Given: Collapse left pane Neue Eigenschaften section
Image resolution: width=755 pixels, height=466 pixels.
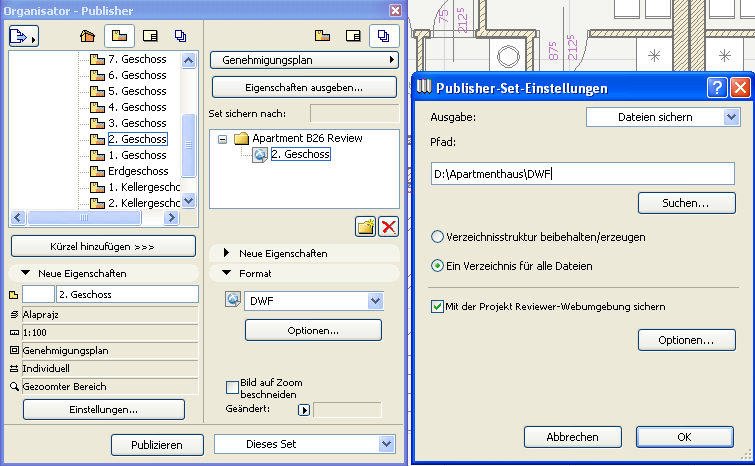Looking at the screenshot, I should tap(26, 273).
